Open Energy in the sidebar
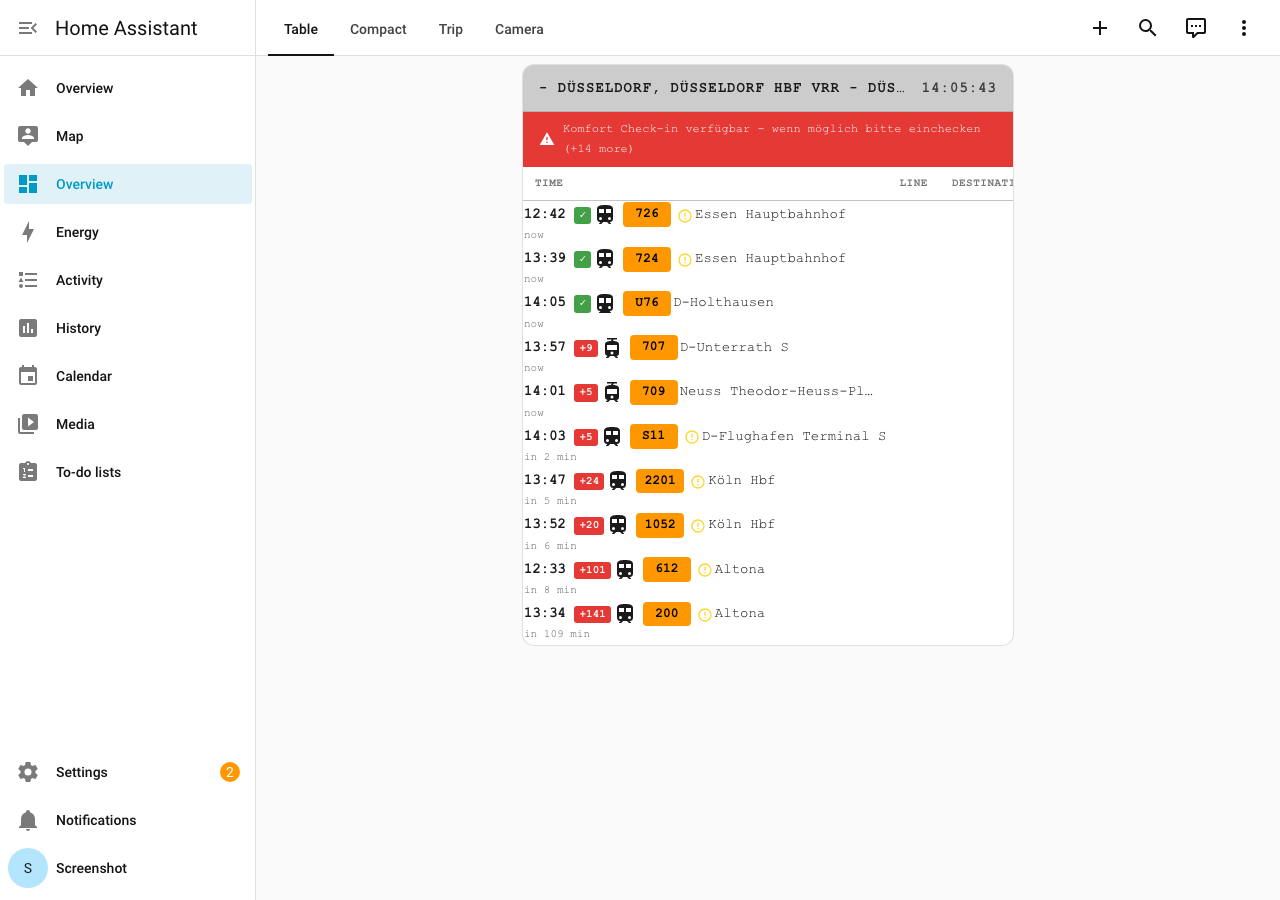This screenshot has height=900, width=1280. (128, 232)
